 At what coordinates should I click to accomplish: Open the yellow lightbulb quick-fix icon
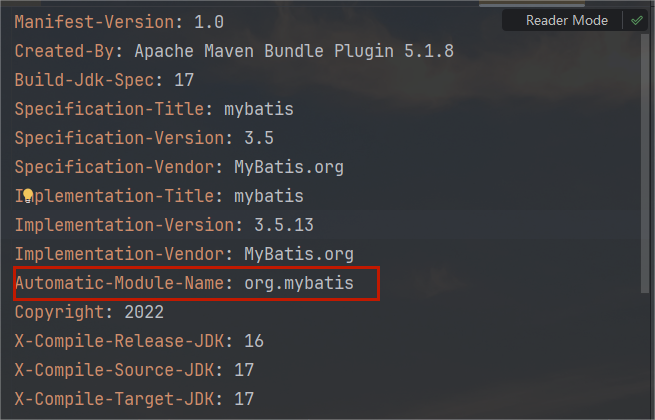pos(28,196)
